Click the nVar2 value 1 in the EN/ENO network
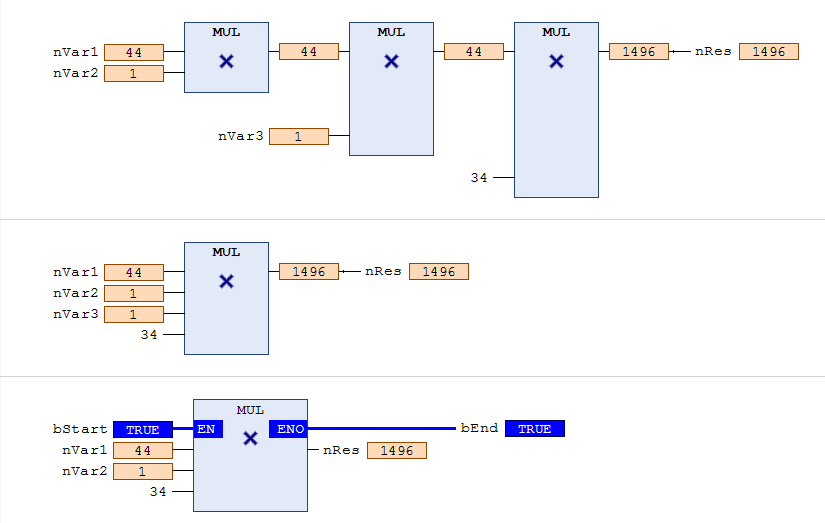Image resolution: width=825 pixels, height=523 pixels. 143,471
